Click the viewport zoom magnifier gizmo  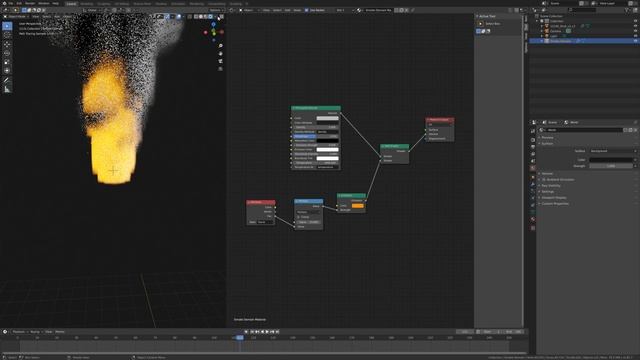click(x=220, y=46)
